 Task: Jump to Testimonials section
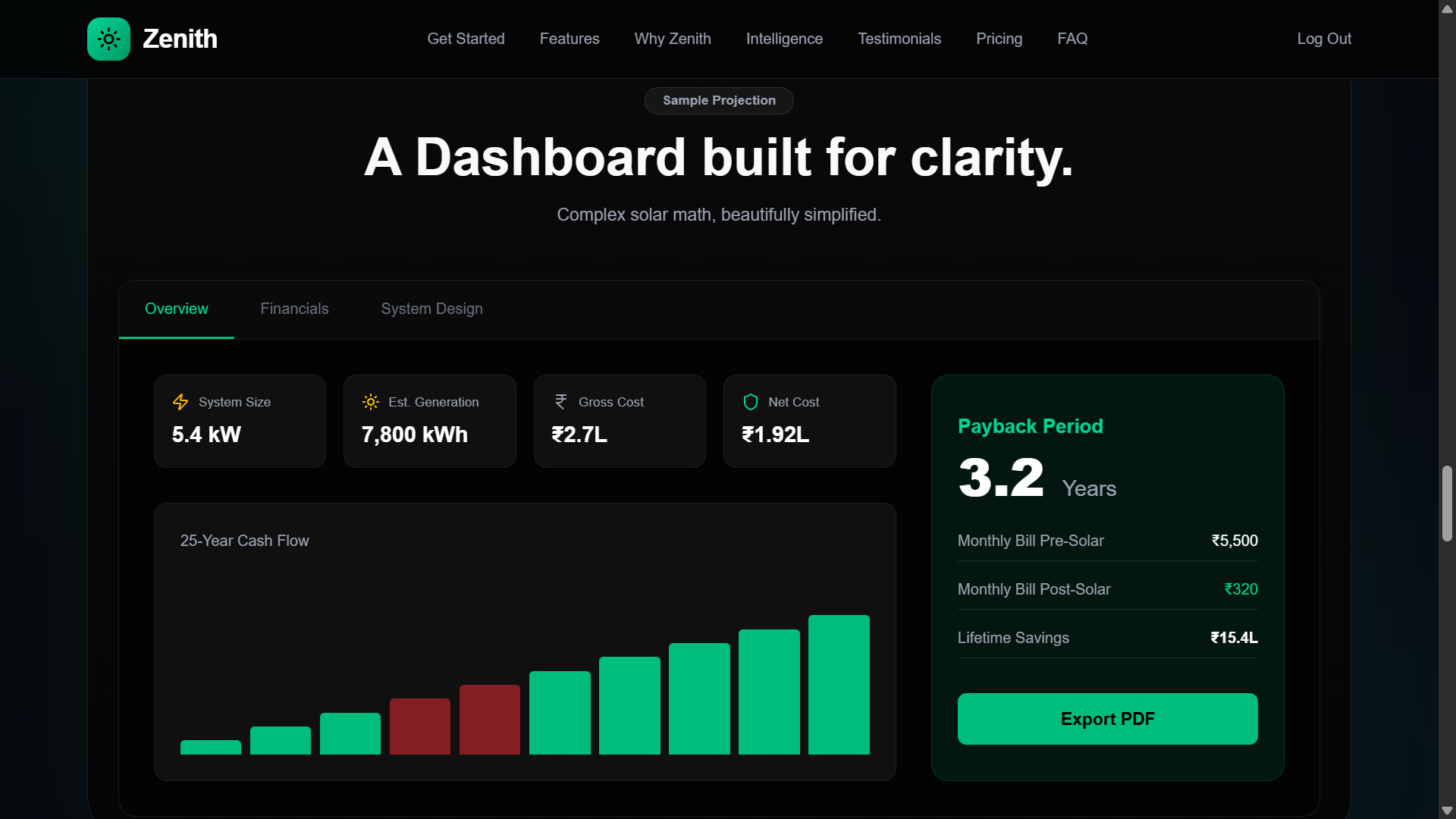click(x=899, y=39)
